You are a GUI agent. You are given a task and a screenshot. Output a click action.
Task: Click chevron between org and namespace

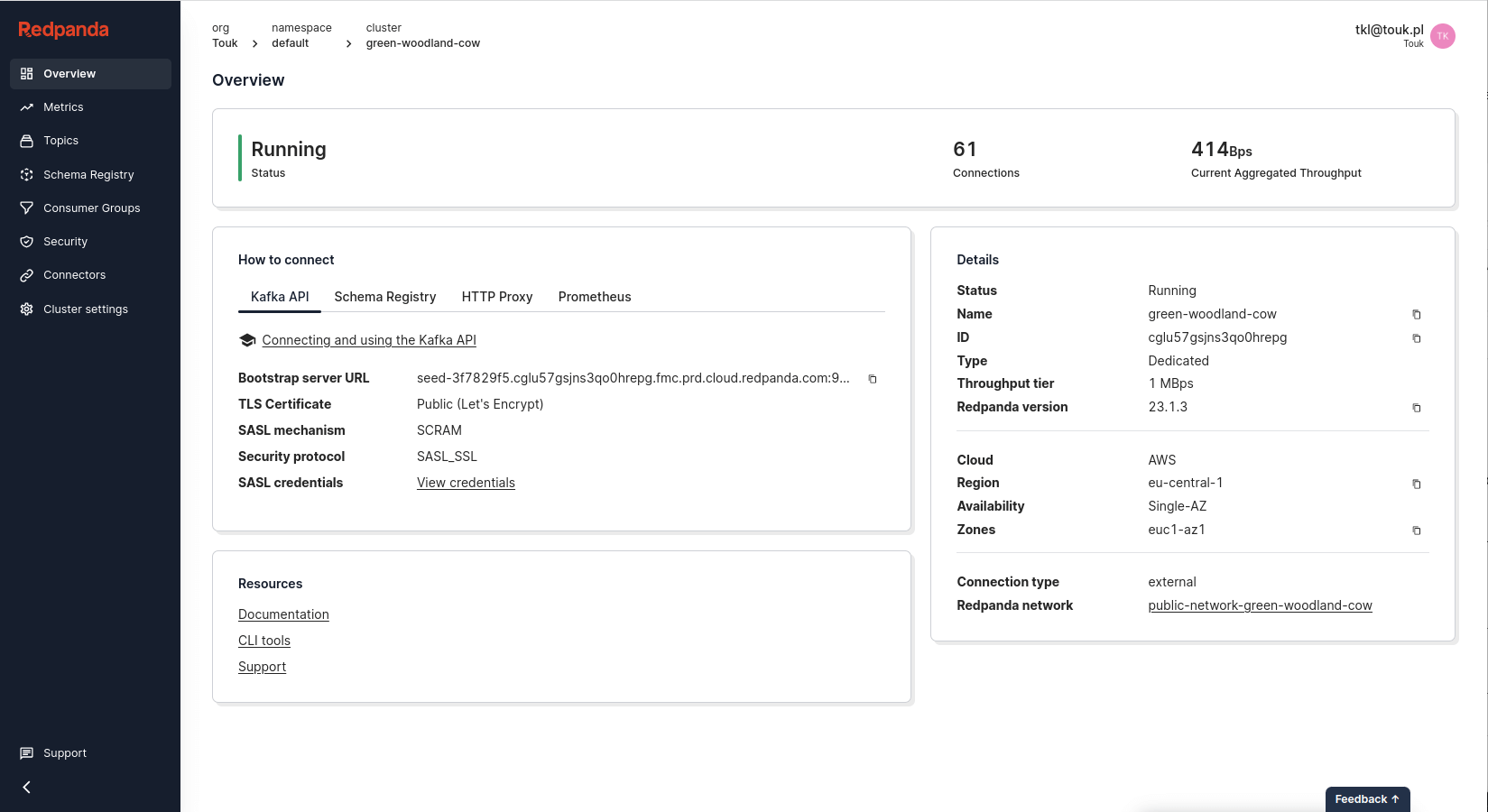(x=255, y=44)
